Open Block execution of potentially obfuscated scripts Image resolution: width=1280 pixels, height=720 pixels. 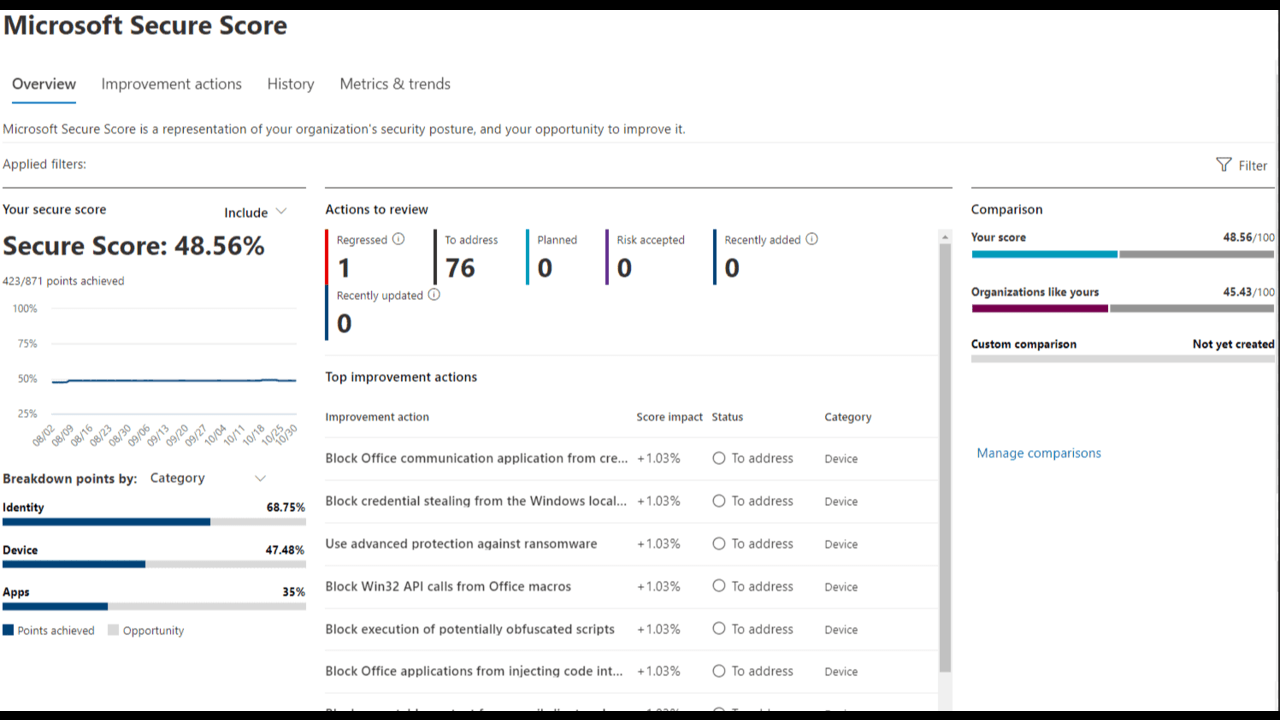coord(470,629)
